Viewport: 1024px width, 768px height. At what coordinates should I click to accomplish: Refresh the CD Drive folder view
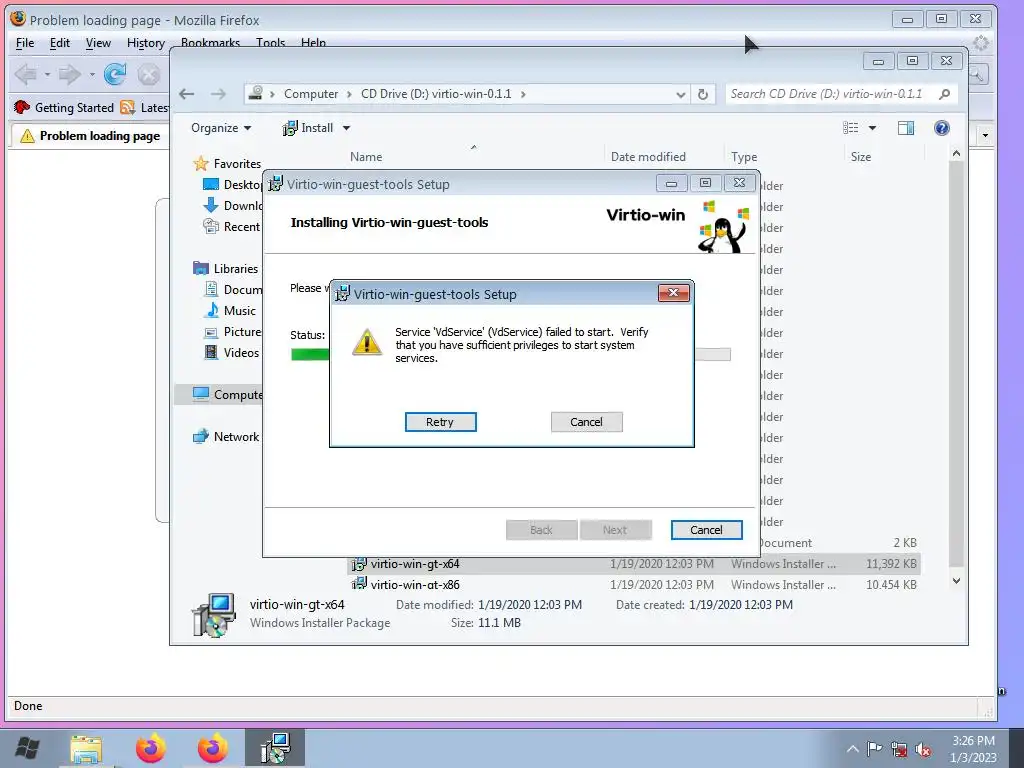(703, 94)
